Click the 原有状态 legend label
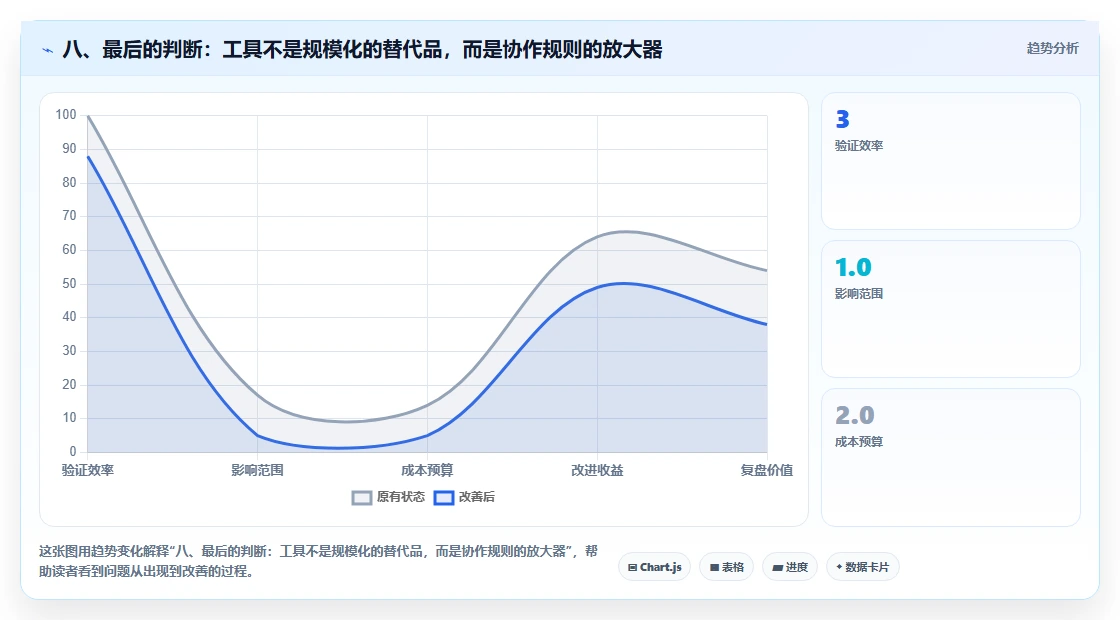Image resolution: width=1120 pixels, height=620 pixels. (401, 497)
